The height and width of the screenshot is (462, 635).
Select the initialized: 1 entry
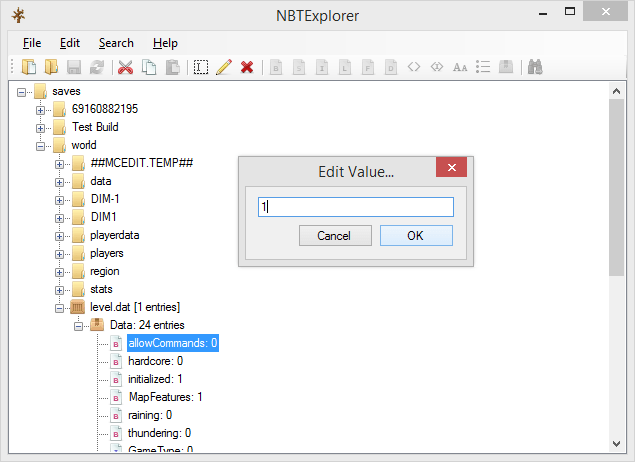pos(155,379)
